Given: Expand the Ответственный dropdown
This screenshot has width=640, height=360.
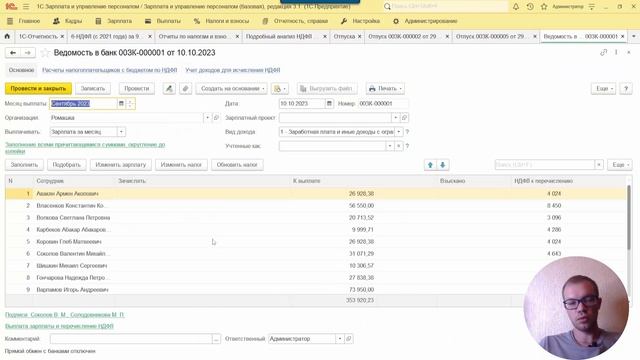Looking at the screenshot, I should tap(340, 339).
